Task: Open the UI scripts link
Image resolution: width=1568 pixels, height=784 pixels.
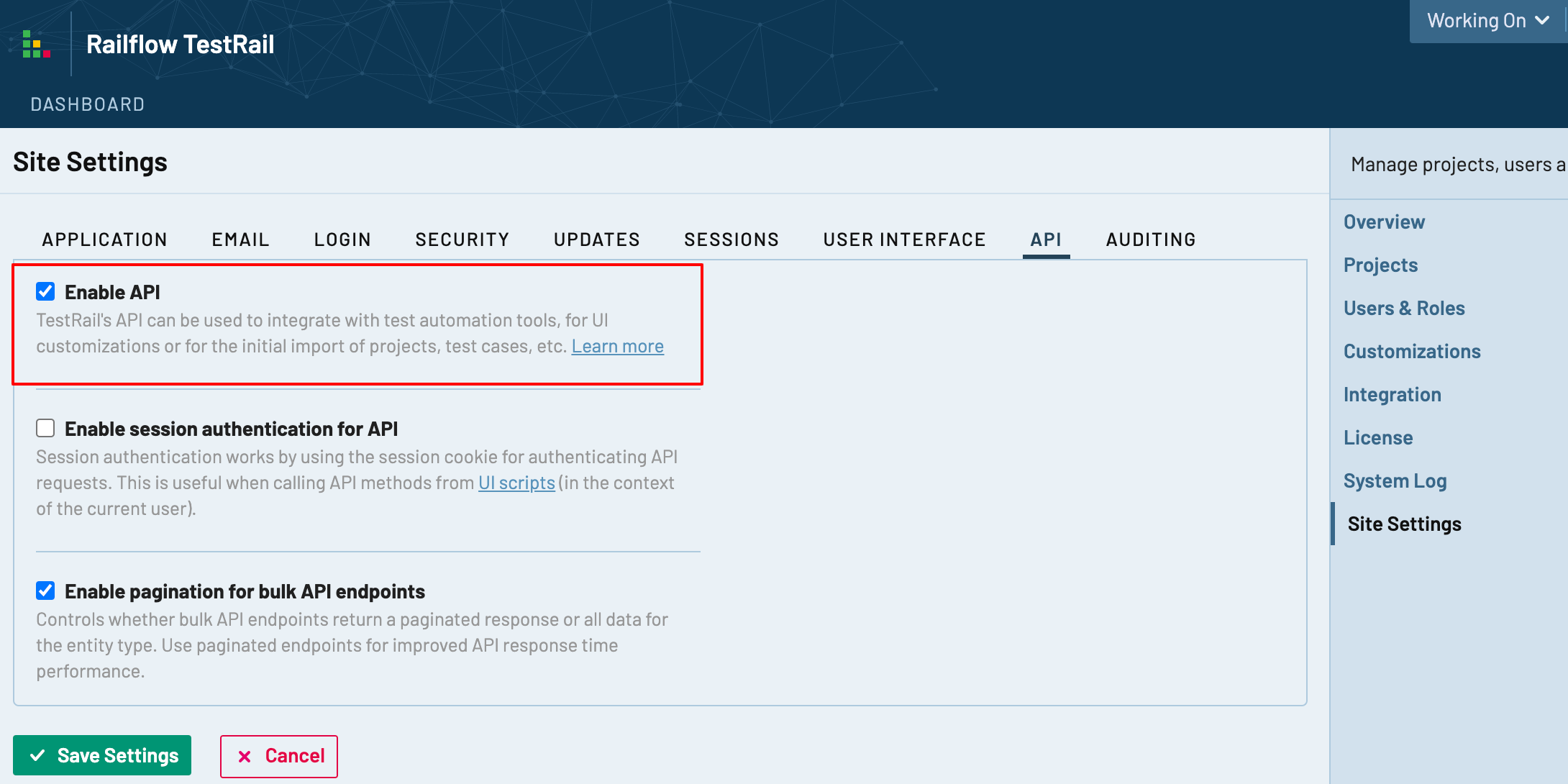Action: click(x=516, y=483)
